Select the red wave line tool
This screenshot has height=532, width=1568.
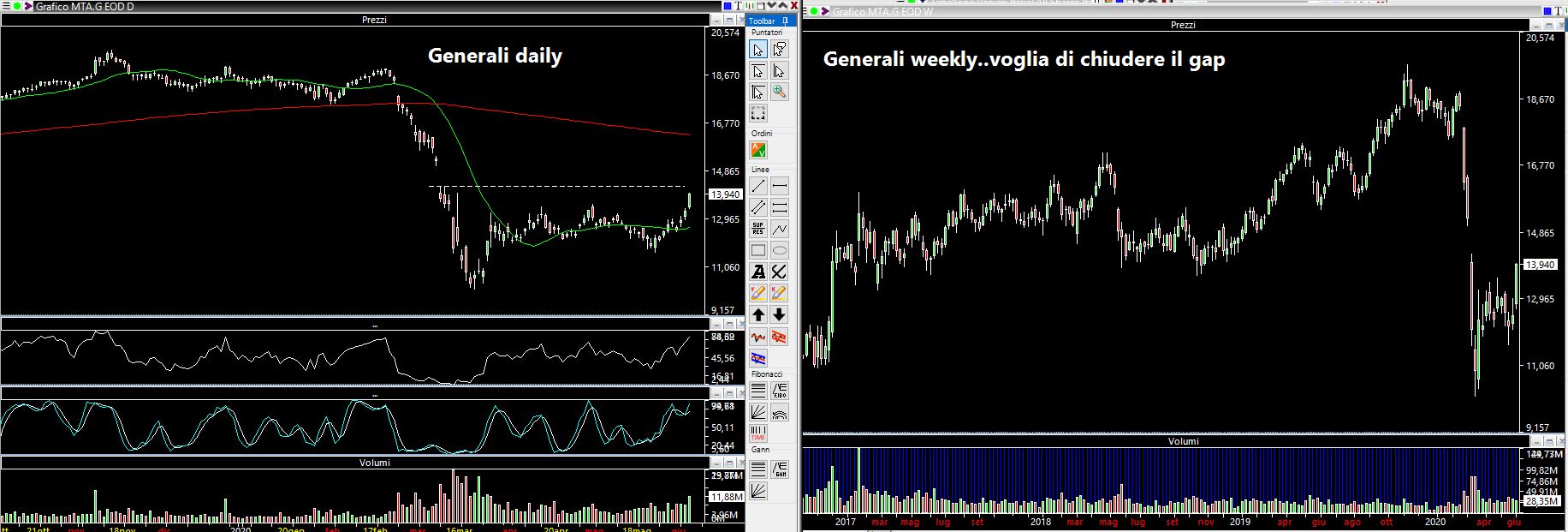(x=758, y=337)
